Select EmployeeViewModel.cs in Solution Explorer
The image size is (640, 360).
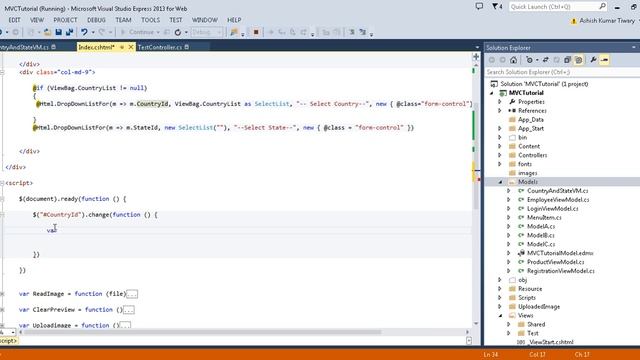point(558,200)
